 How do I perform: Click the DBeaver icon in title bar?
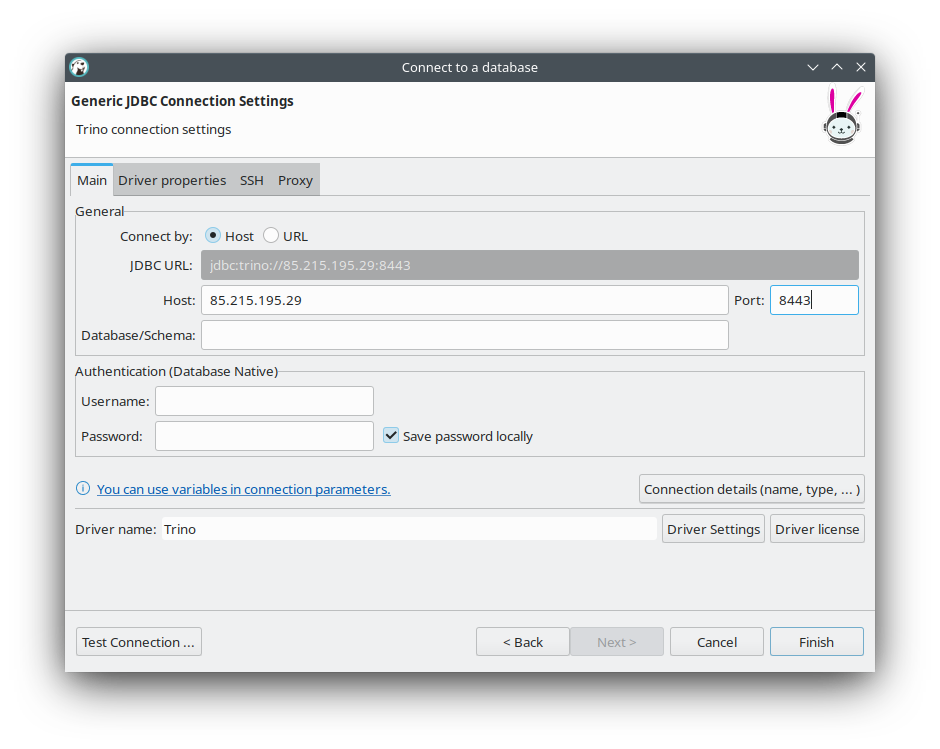point(79,67)
